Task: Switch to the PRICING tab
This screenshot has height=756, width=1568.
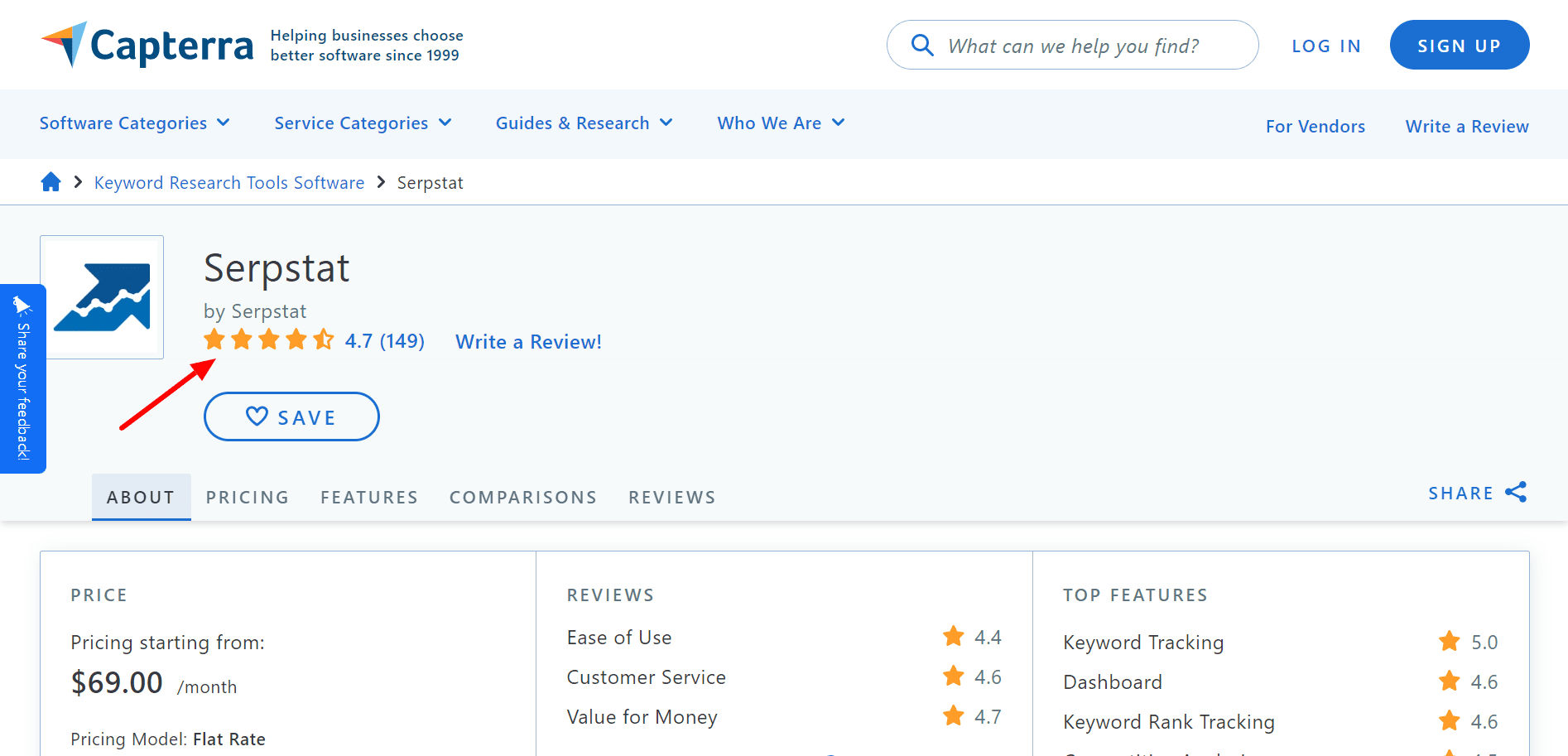Action: point(248,497)
